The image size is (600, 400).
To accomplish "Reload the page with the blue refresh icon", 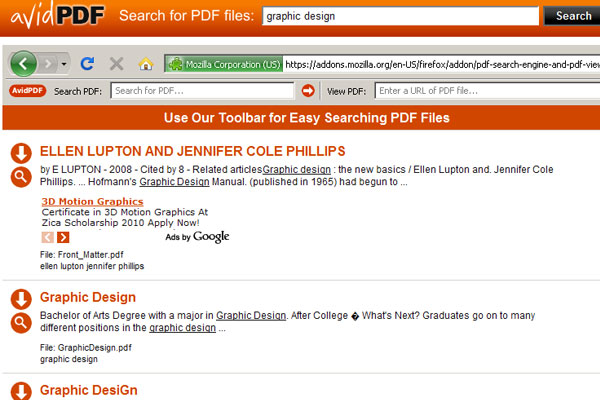I will [88, 64].
